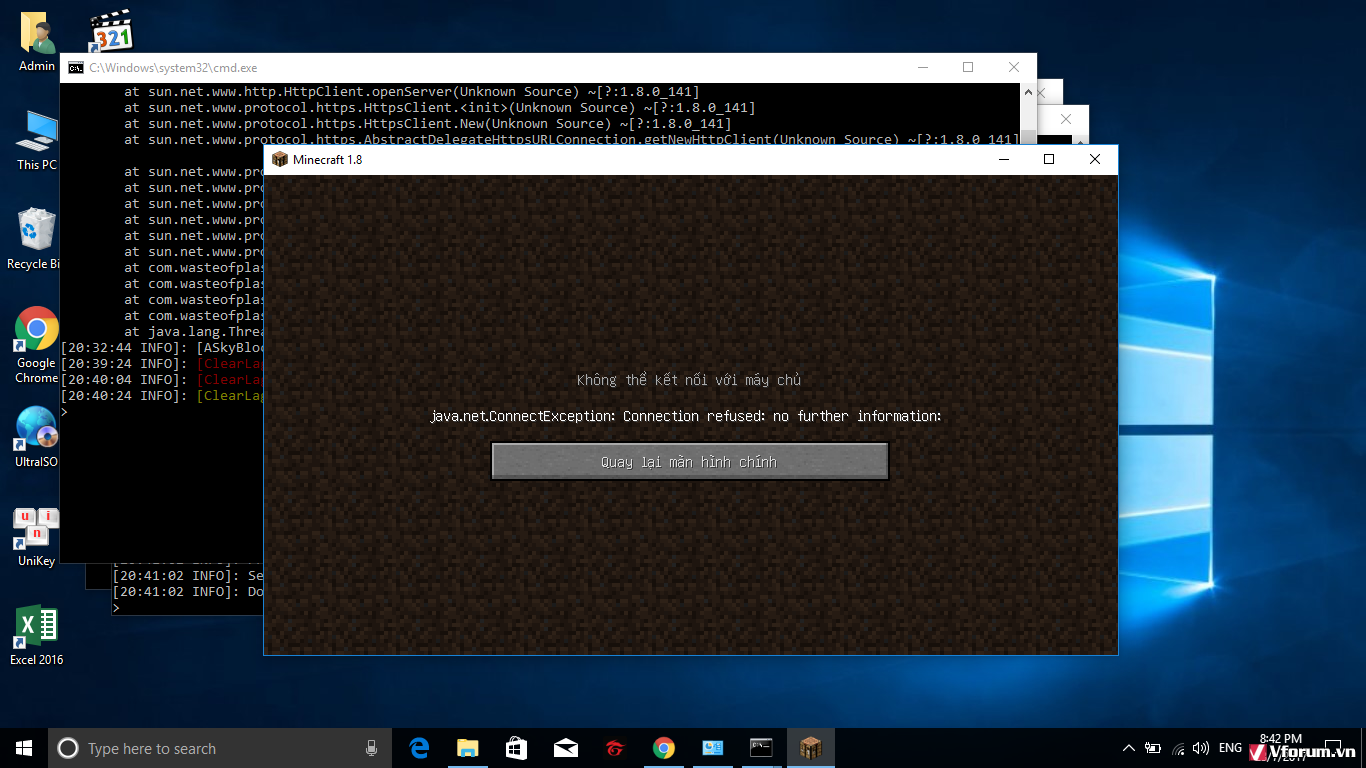Maximize the Minecraft 1.8 window

coord(1049,160)
